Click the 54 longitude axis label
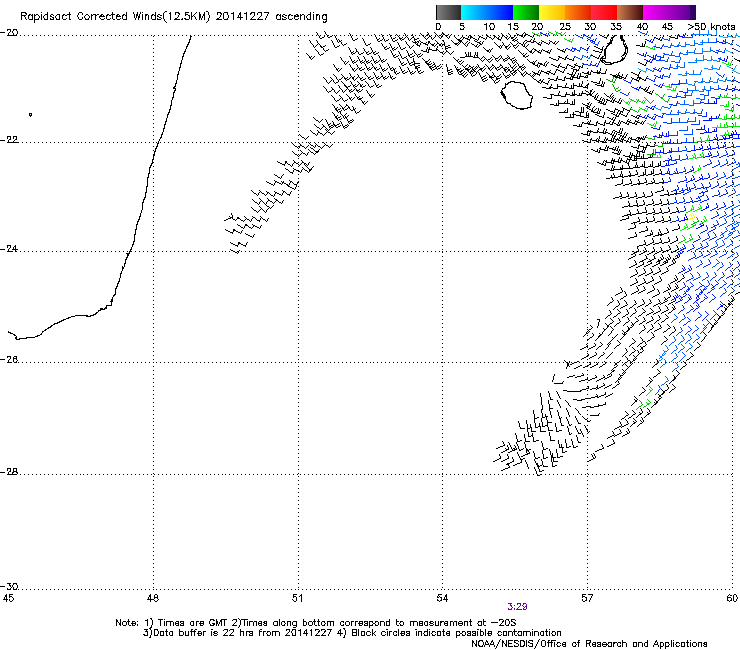Viewport: 740px width, 650px height. [442, 599]
